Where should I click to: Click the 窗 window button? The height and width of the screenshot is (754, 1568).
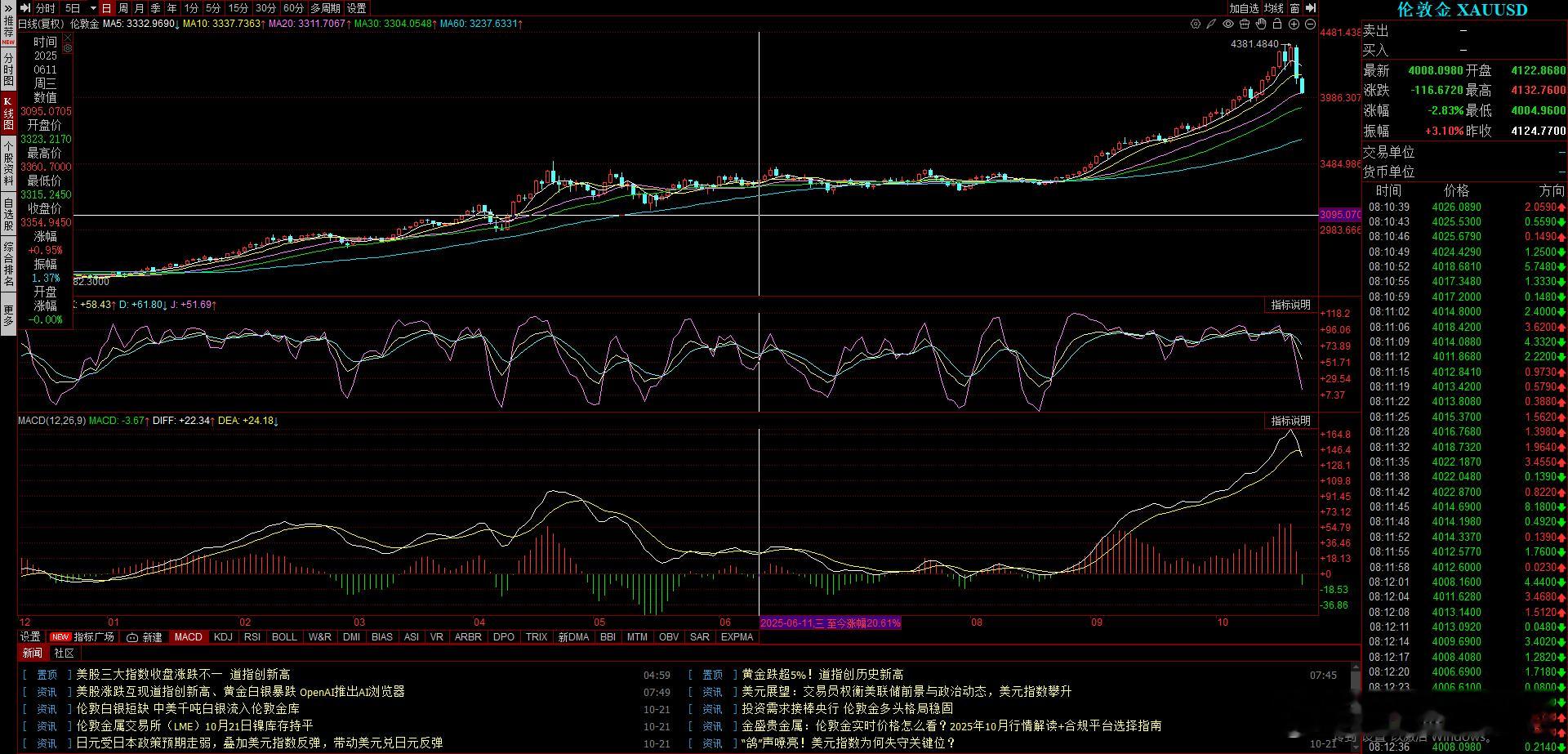1294,8
